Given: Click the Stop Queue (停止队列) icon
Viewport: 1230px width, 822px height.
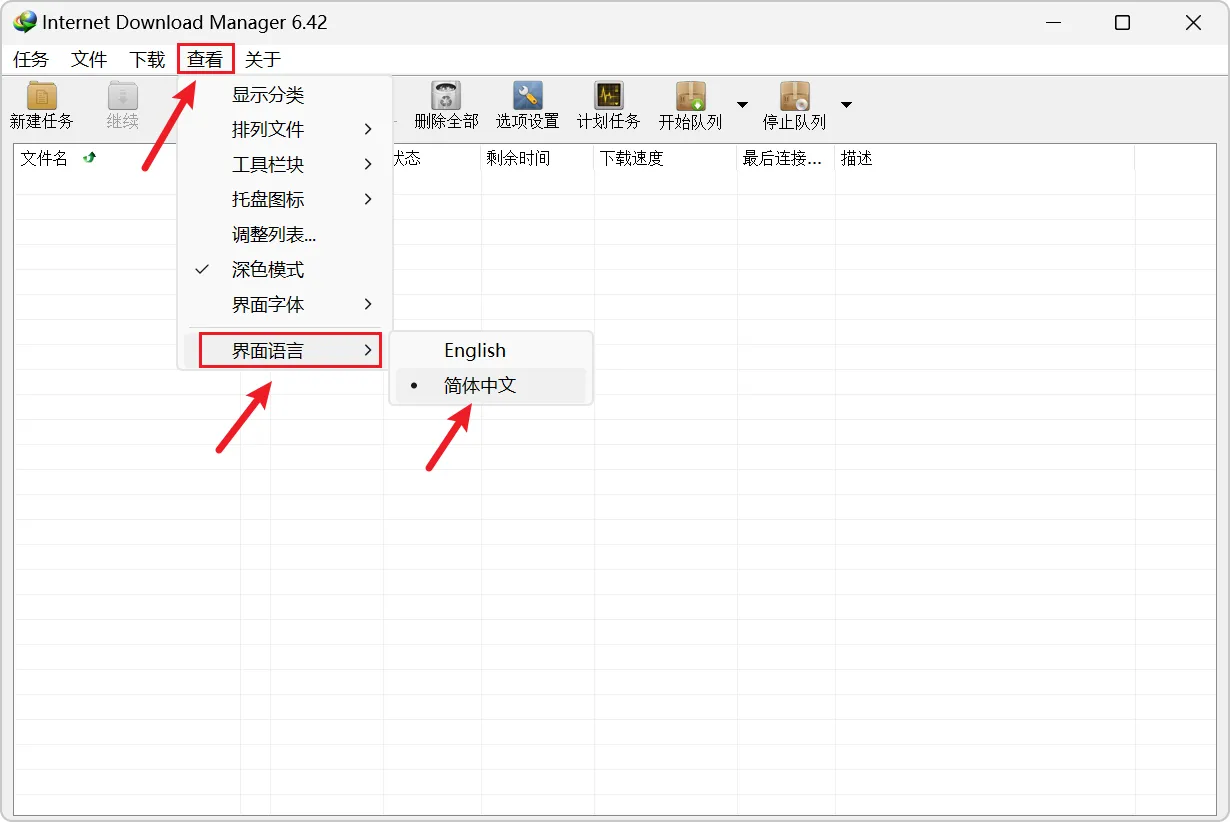Looking at the screenshot, I should 794,96.
